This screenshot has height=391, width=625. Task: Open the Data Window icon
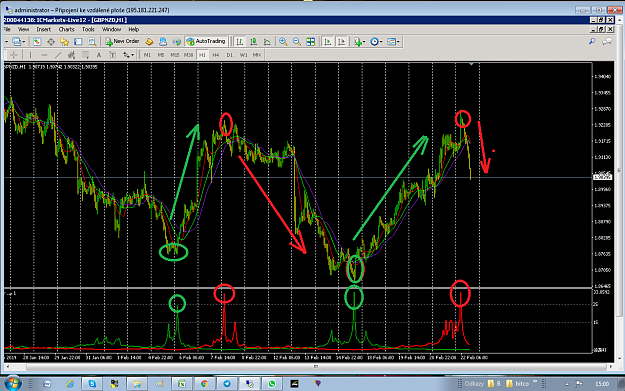(x=51, y=41)
